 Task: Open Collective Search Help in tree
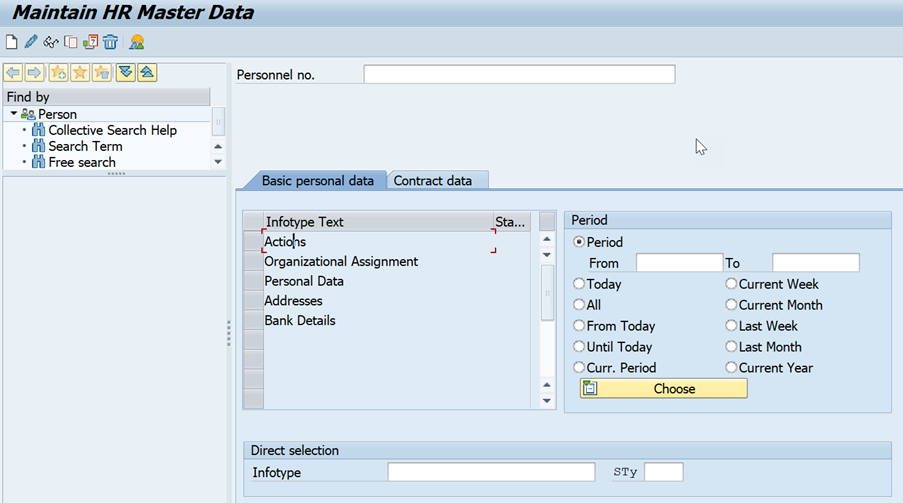pyautogui.click(x=112, y=130)
